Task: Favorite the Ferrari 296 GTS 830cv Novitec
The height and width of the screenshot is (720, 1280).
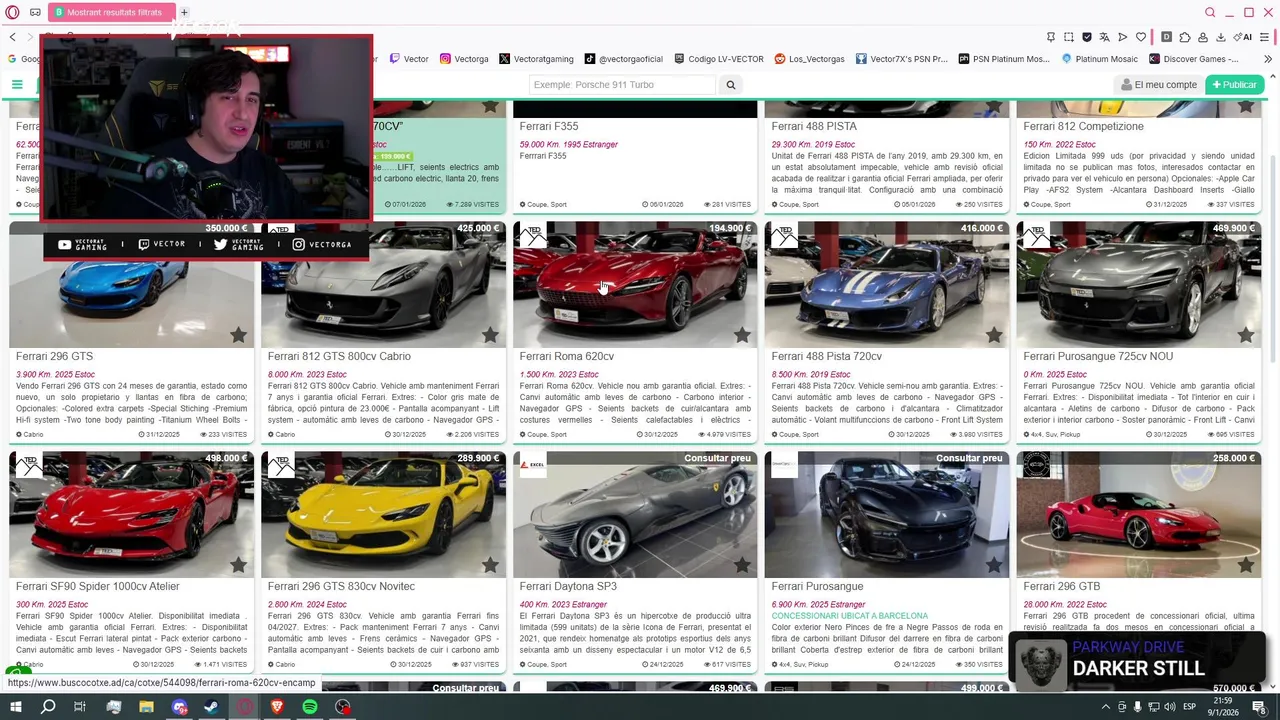Action: click(x=490, y=565)
